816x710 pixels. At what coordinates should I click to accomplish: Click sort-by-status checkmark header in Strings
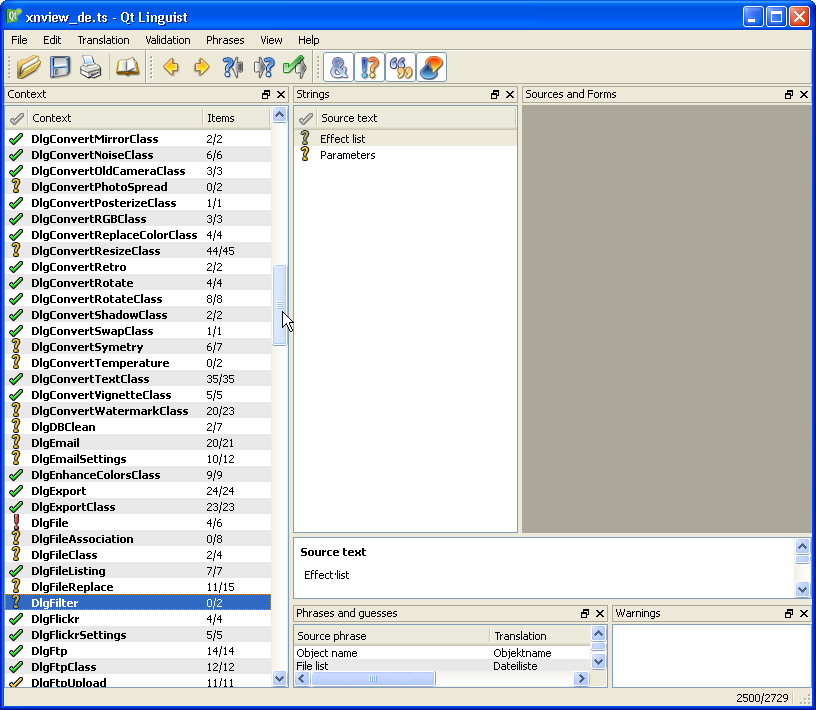[x=305, y=118]
